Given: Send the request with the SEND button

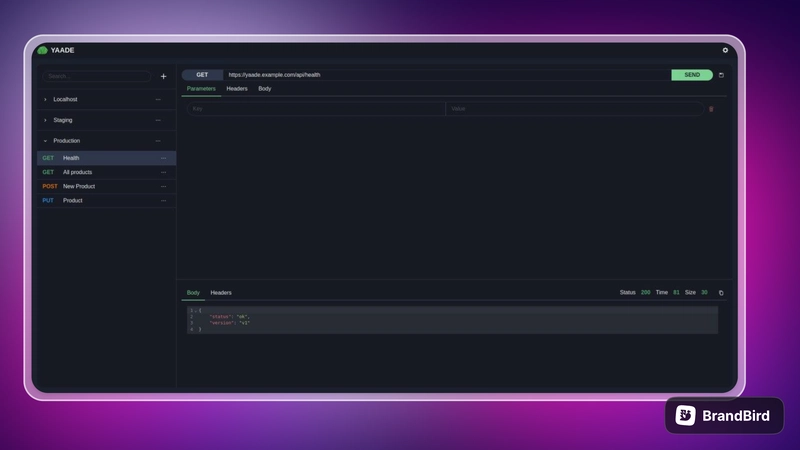Looking at the screenshot, I should pos(692,75).
